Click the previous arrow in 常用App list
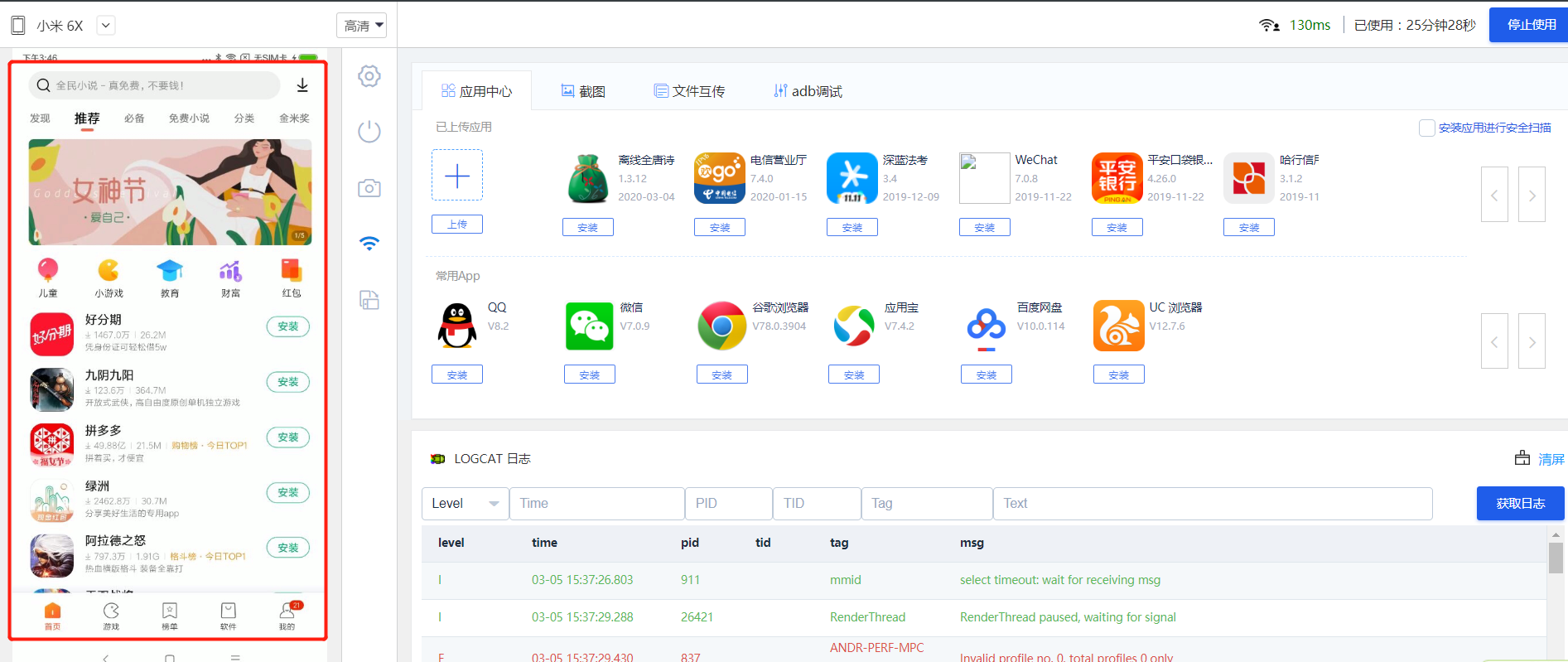 click(x=1494, y=341)
